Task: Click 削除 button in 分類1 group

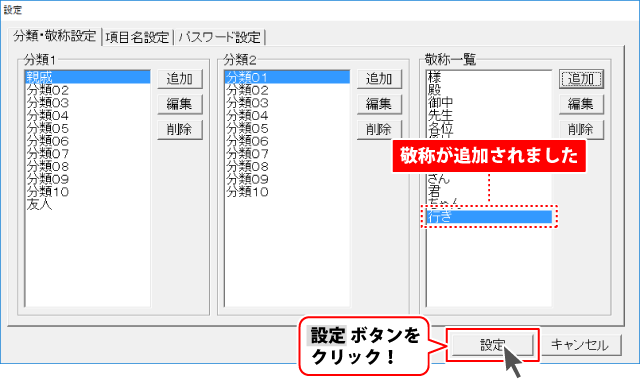Action: pyautogui.click(x=180, y=130)
